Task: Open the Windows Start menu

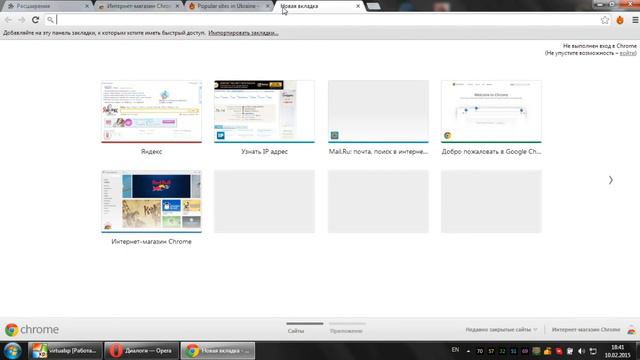Action: [x=12, y=351]
